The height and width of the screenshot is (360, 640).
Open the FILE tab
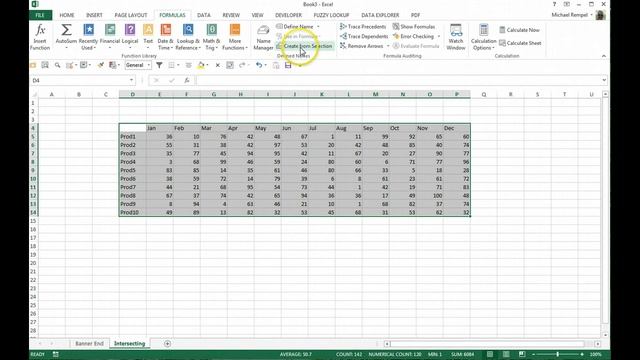pyautogui.click(x=40, y=15)
